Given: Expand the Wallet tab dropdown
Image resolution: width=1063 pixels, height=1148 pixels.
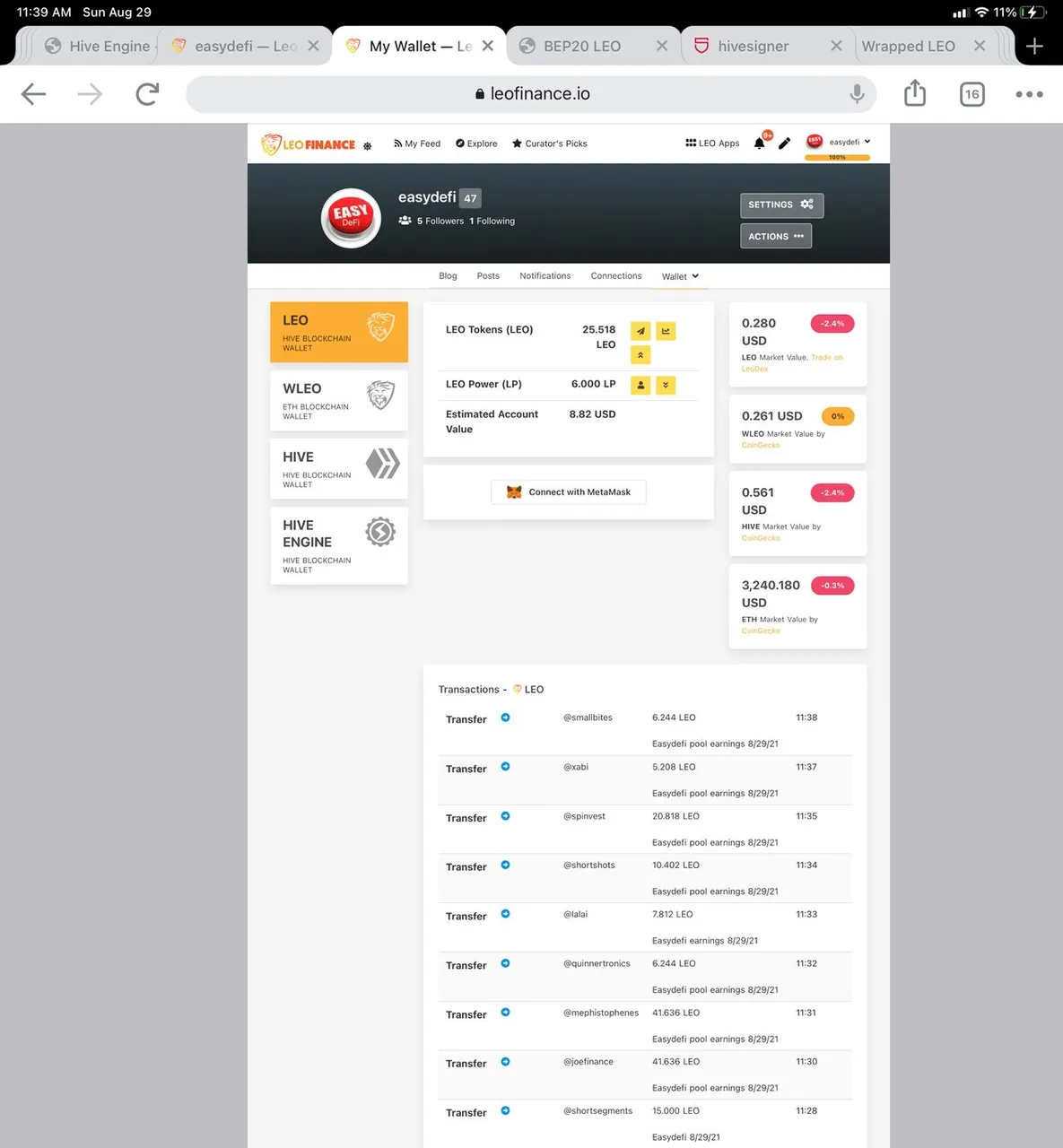Looking at the screenshot, I should [680, 276].
